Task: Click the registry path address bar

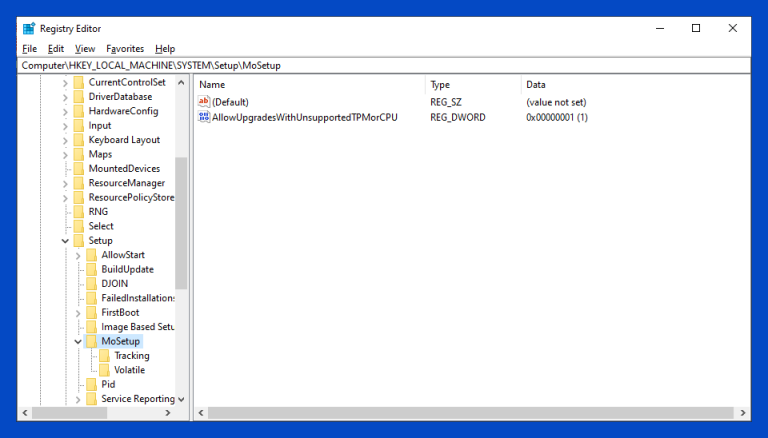Action: [384, 65]
